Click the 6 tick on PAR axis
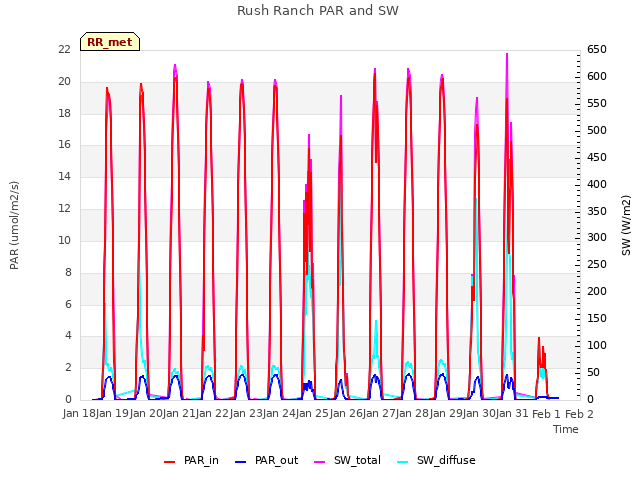Screen dimensions: 640x480 pyautogui.click(x=68, y=304)
